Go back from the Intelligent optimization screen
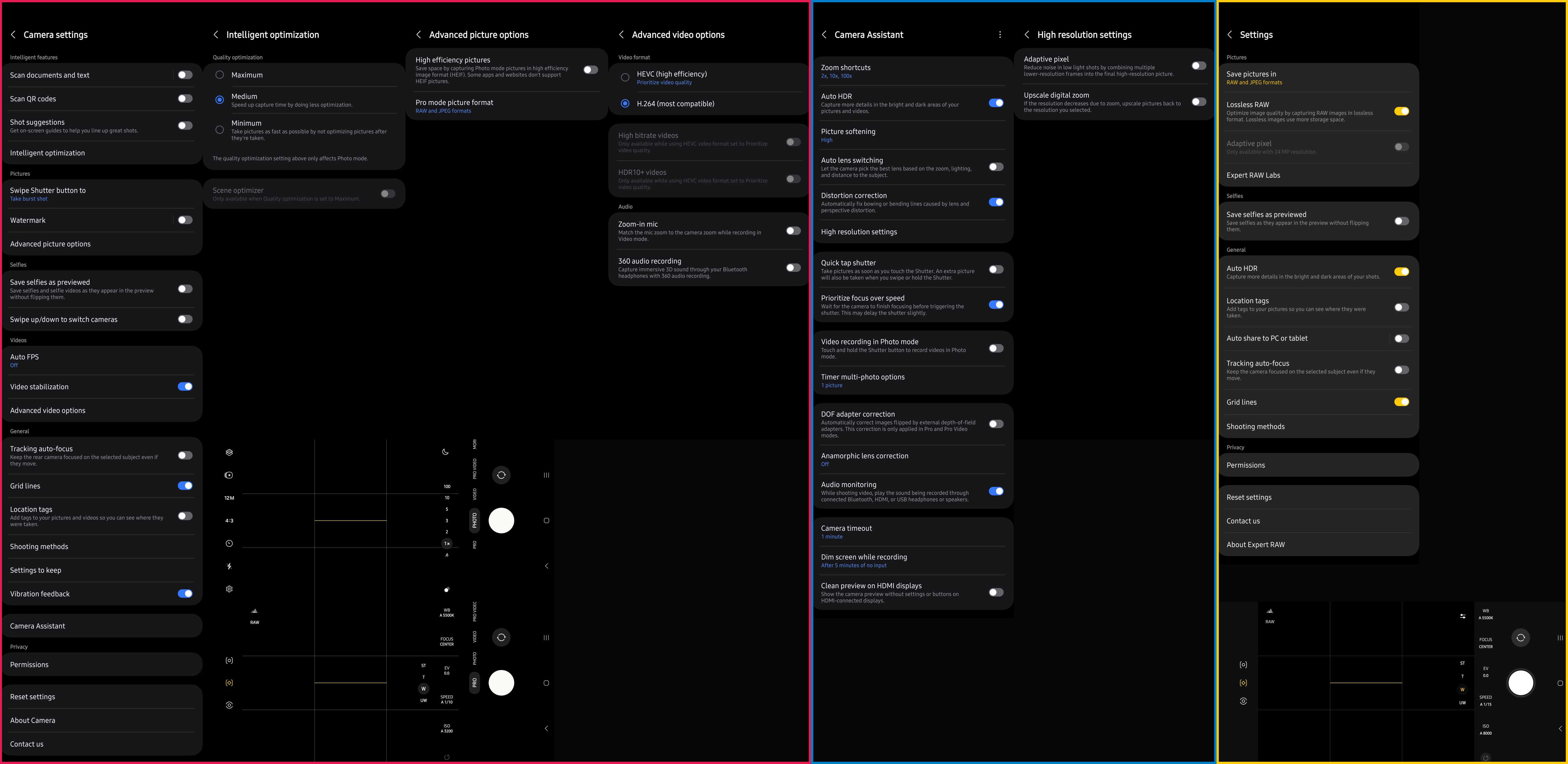 pyautogui.click(x=216, y=35)
